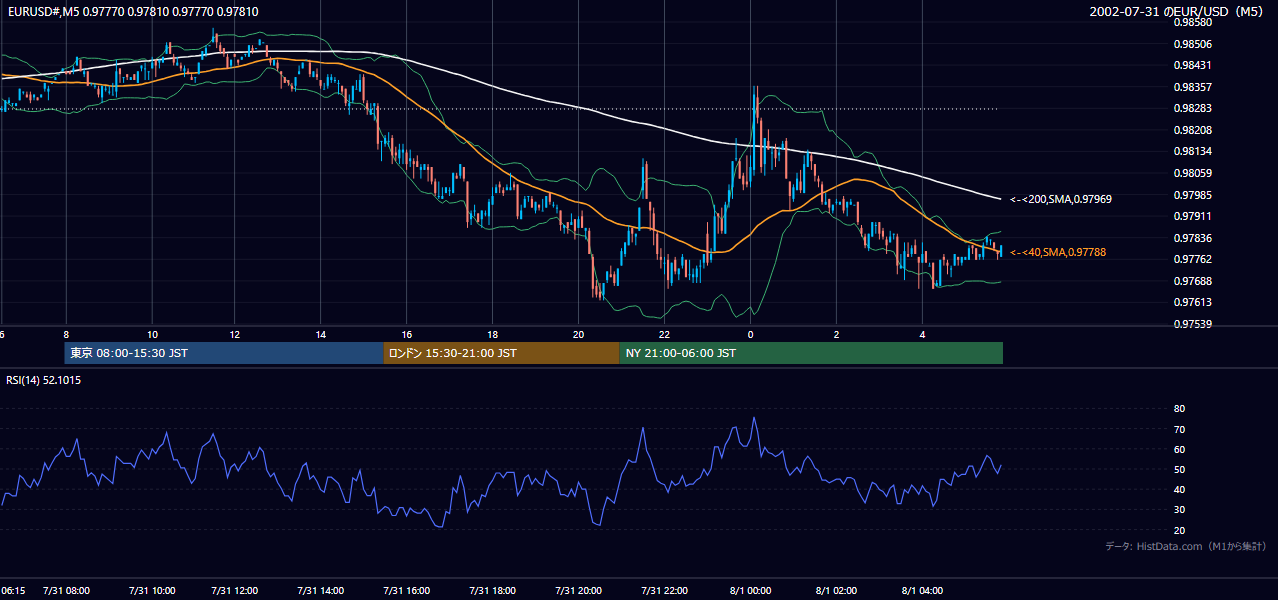Click the hour marker 16 under the price chart
This screenshot has width=1278, height=600.
pos(407,334)
